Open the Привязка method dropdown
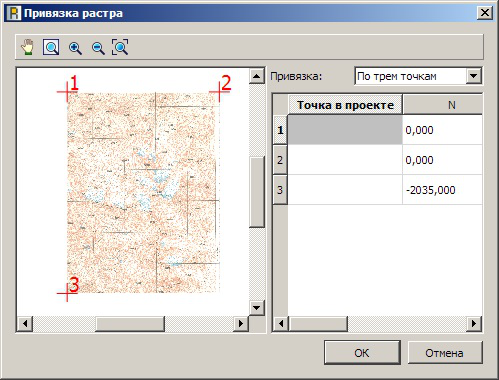Viewport: 499px width, 380px height. [x=474, y=76]
